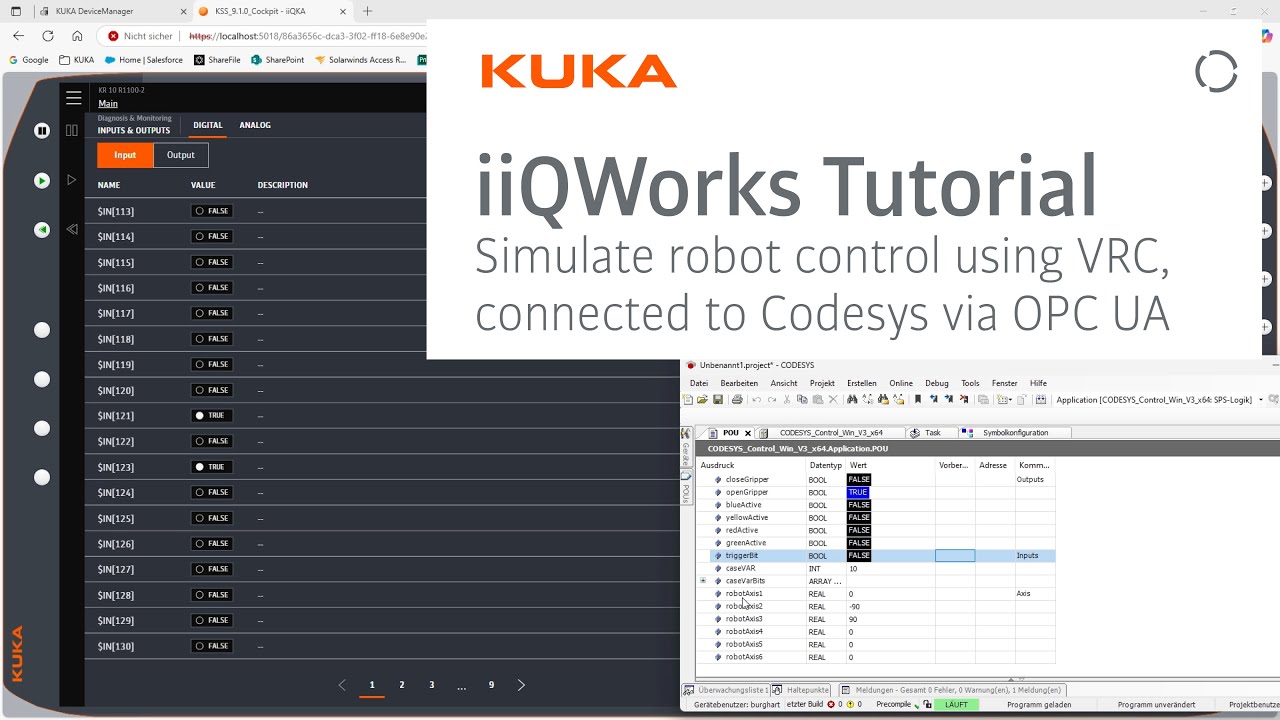Click CODESYS print toolbar icon

click(x=737, y=400)
